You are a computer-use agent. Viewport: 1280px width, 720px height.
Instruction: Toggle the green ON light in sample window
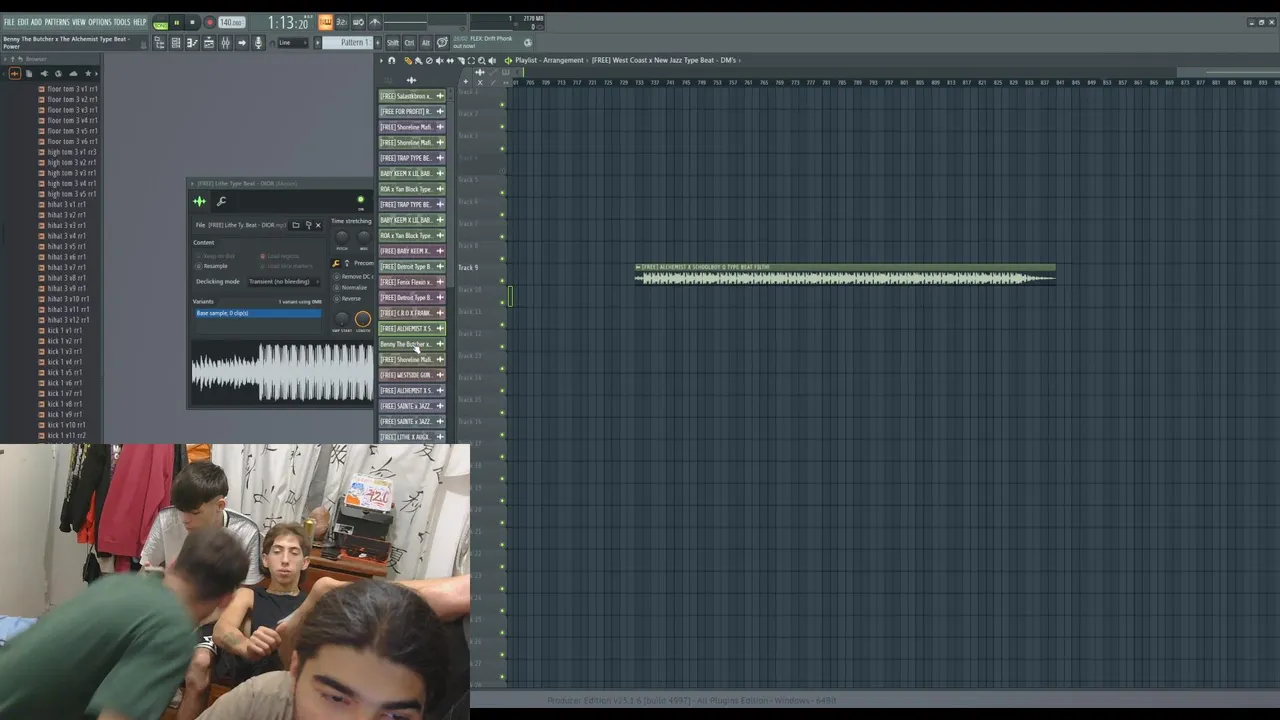coord(361,200)
